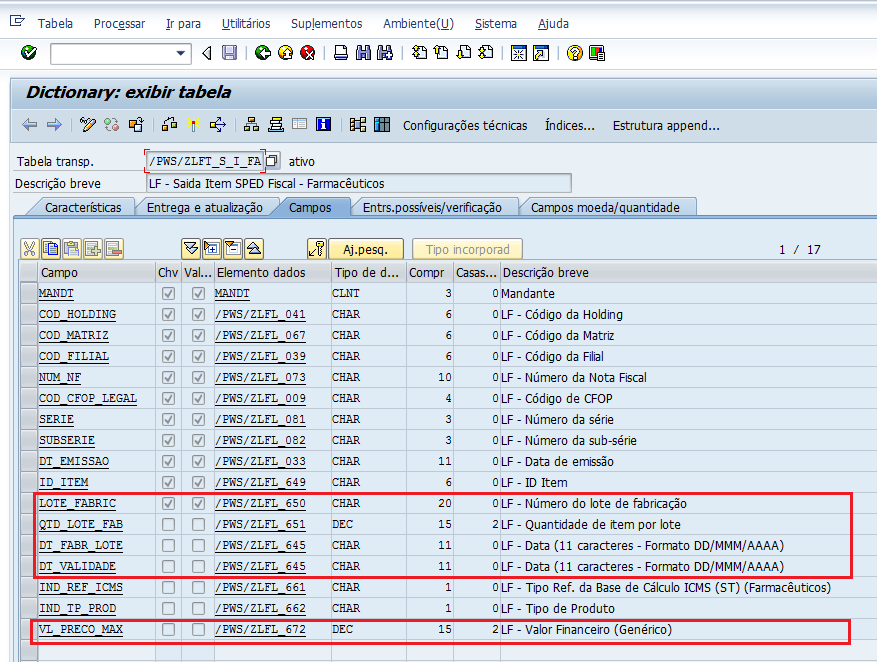
Task: Click the green Enter checkmark icon
Action: pos(29,53)
